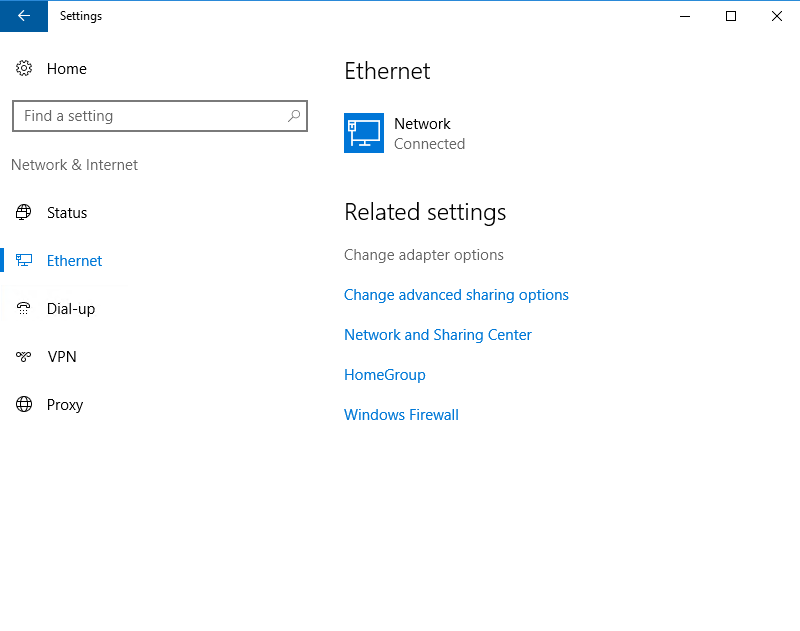This screenshot has width=800, height=631.
Task: Open the Ethernet section in sidebar
Action: click(74, 261)
